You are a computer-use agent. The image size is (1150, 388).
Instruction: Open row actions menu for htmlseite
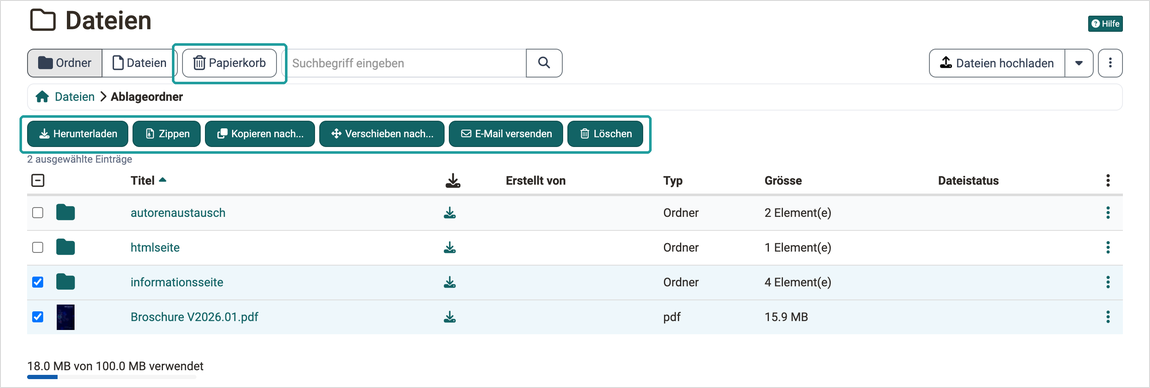point(1107,247)
